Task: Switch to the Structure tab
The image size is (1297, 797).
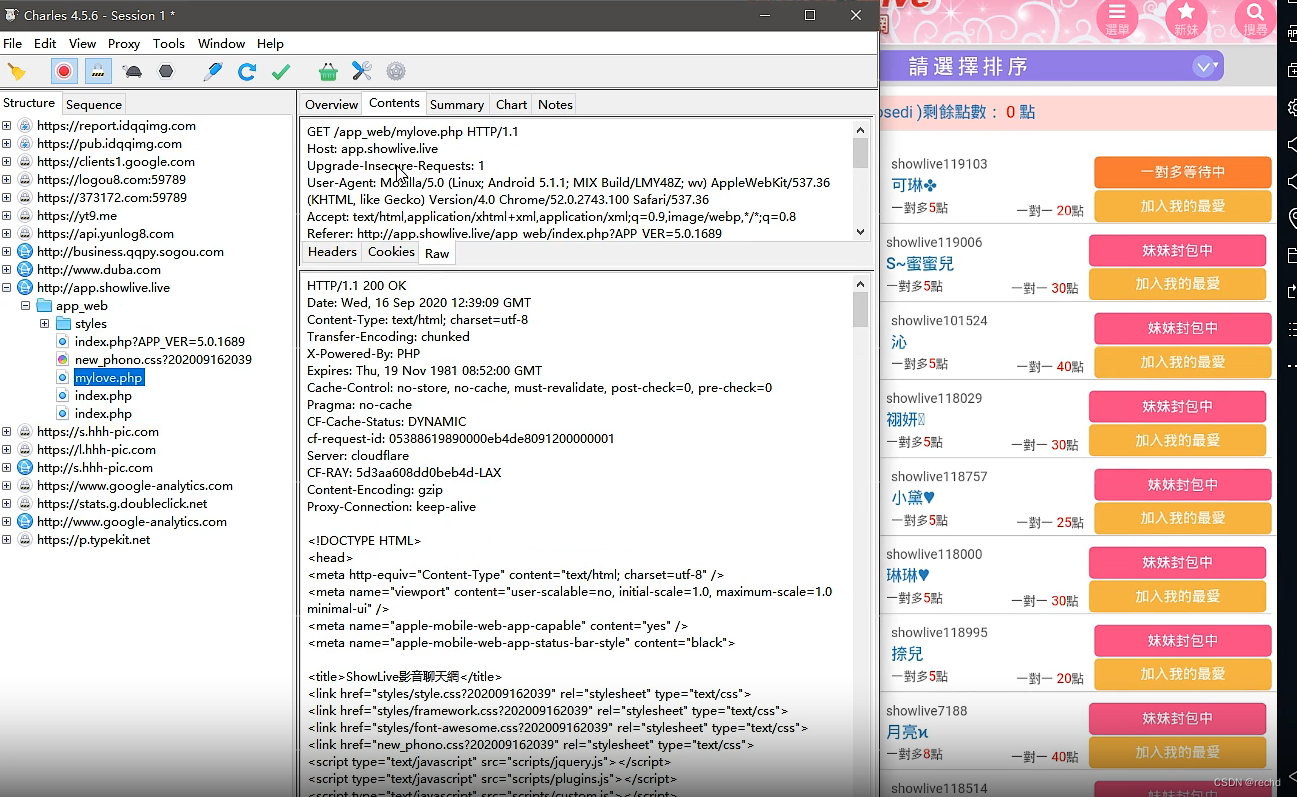Action: click(29, 103)
